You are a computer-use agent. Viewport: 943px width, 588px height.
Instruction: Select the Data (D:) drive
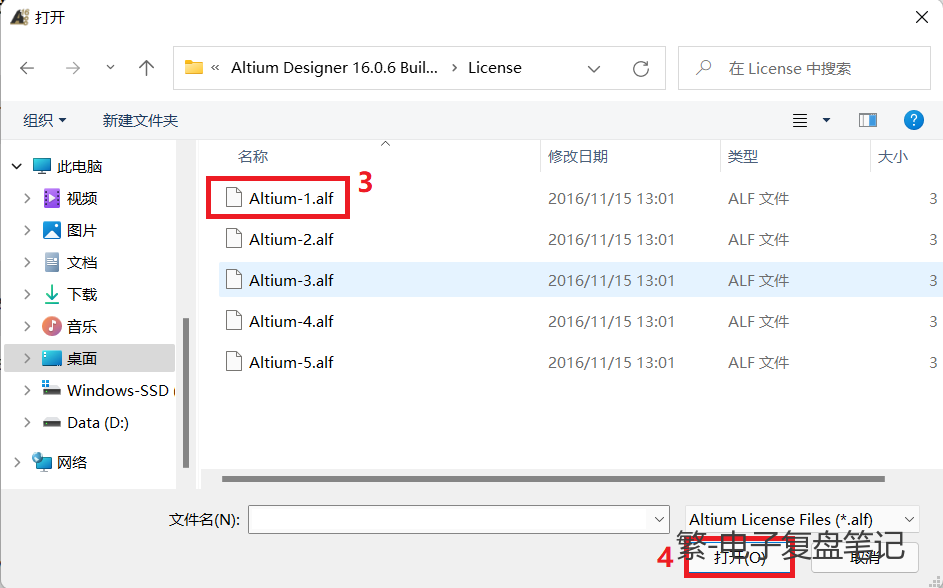coord(98,423)
